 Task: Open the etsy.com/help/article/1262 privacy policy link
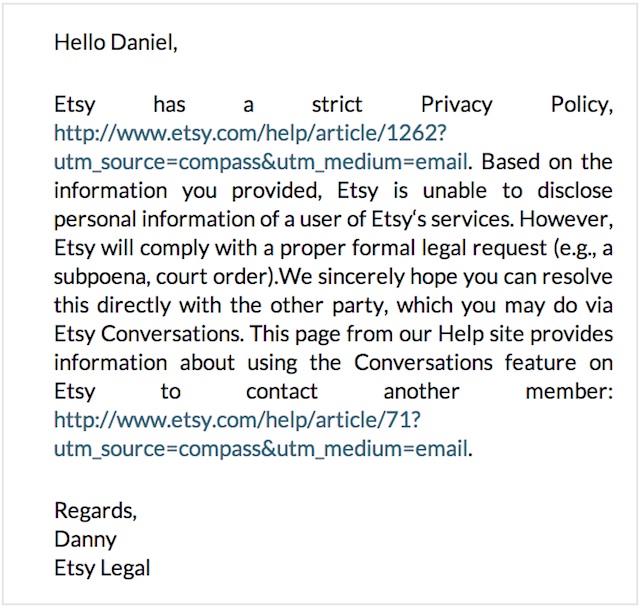[250, 133]
